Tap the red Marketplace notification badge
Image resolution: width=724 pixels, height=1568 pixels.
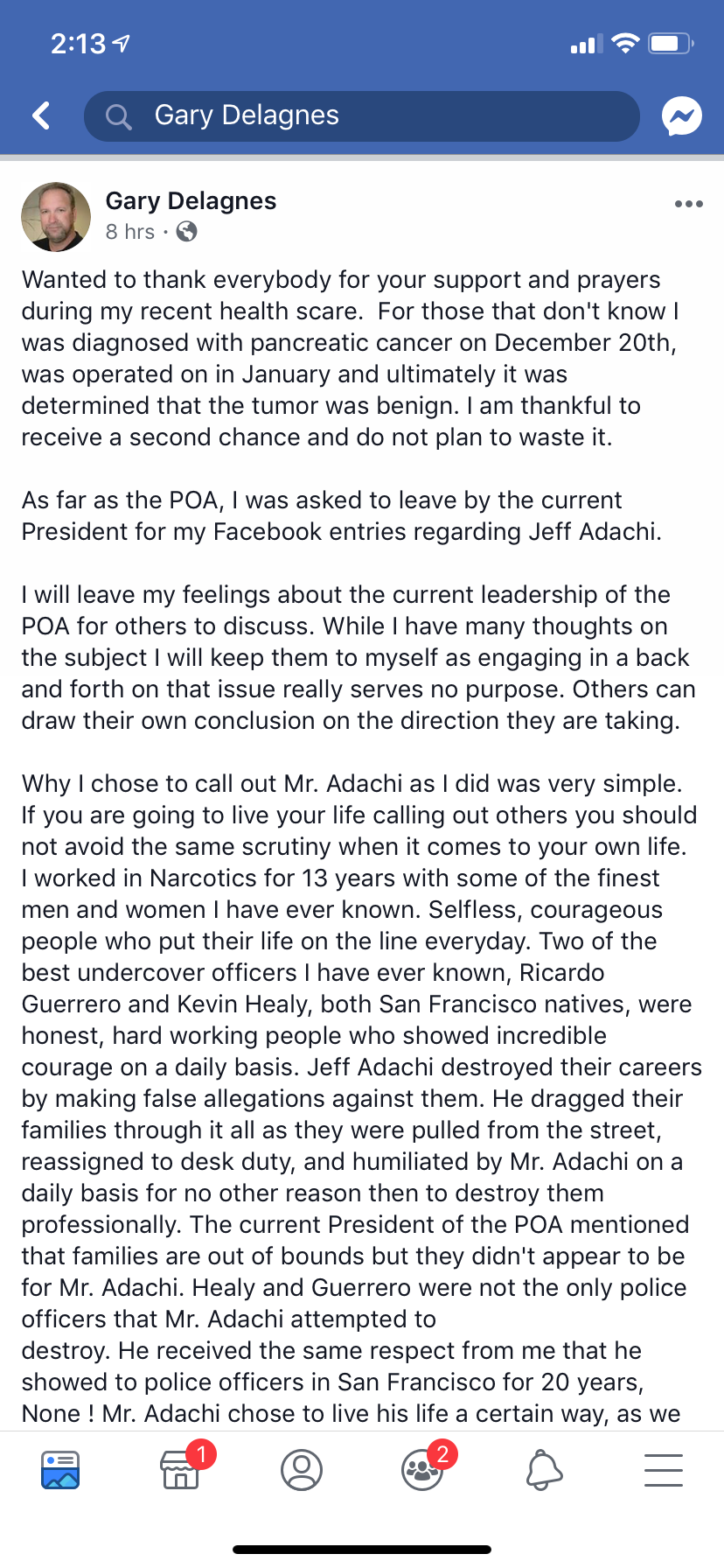pos(201,1454)
